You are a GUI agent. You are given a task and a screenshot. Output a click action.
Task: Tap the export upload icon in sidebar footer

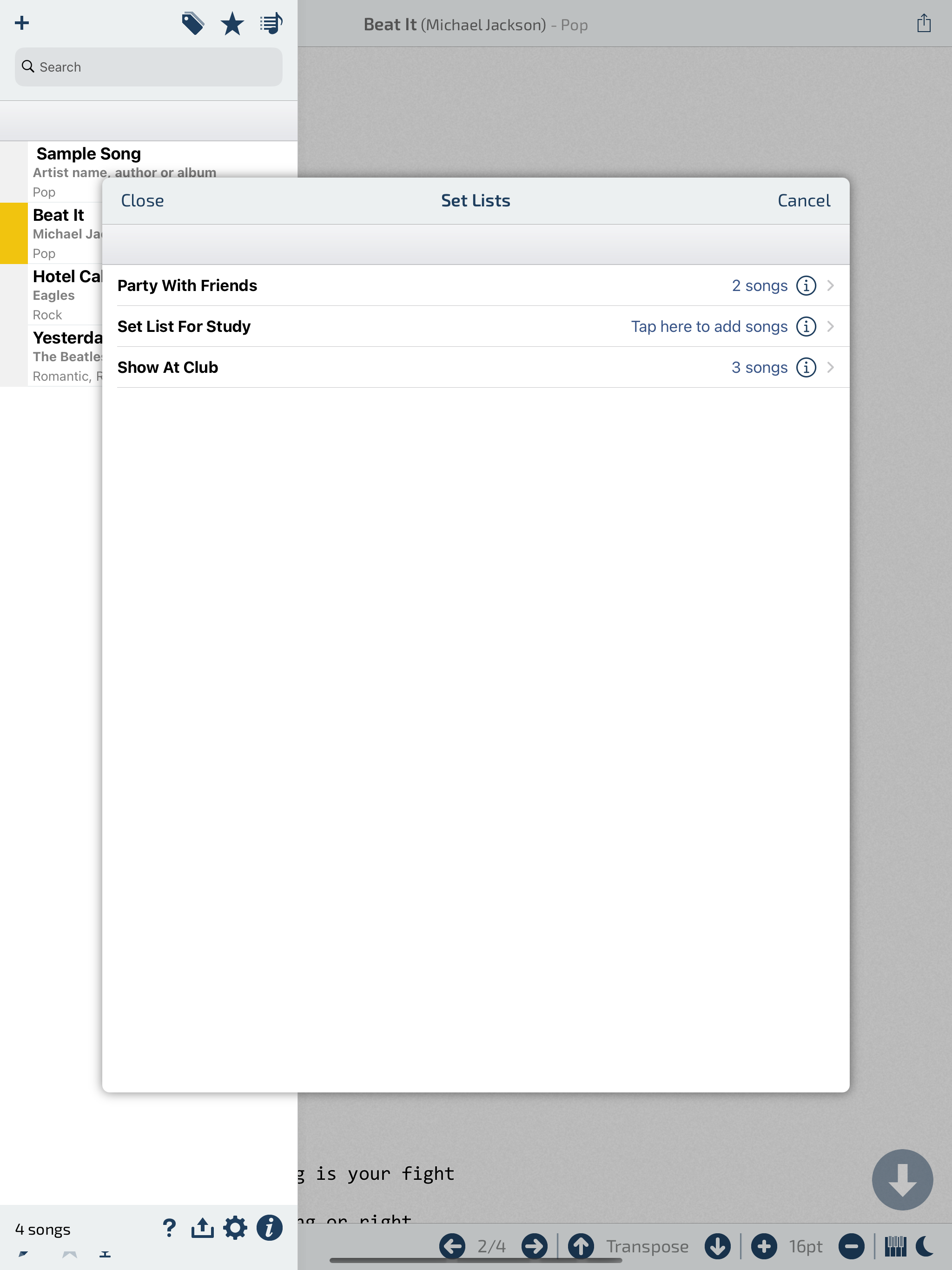pyautogui.click(x=202, y=1228)
